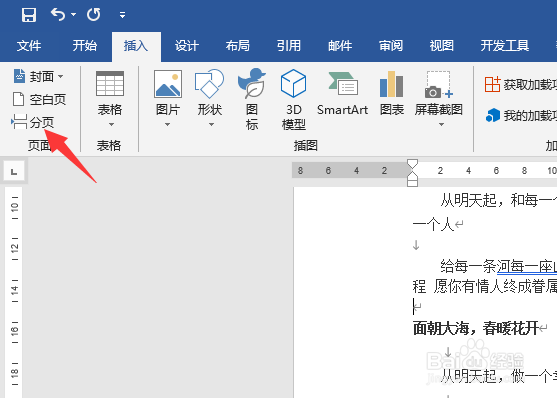Click the vertical ruler at 14
Screen dimensions: 557x398
tap(15, 290)
